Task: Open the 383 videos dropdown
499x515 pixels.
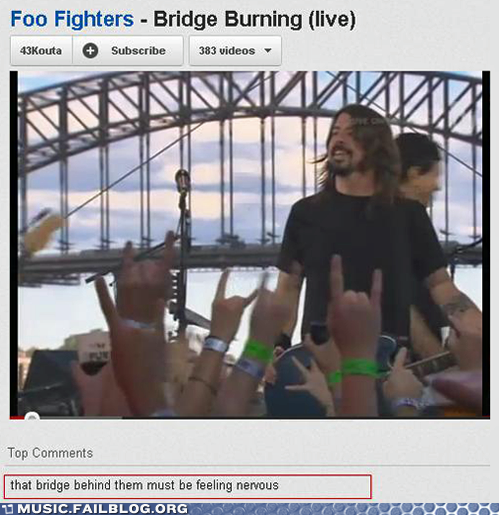Action: pos(235,51)
